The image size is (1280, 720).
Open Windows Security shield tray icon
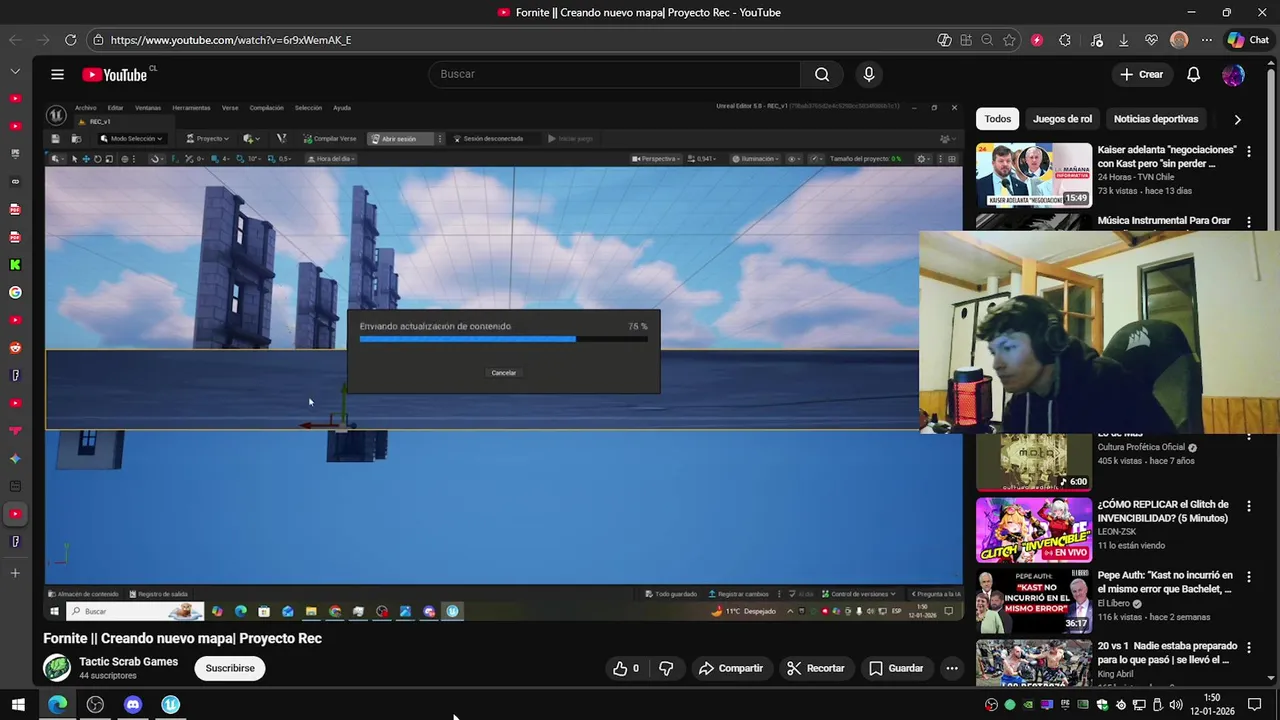tap(1101, 705)
